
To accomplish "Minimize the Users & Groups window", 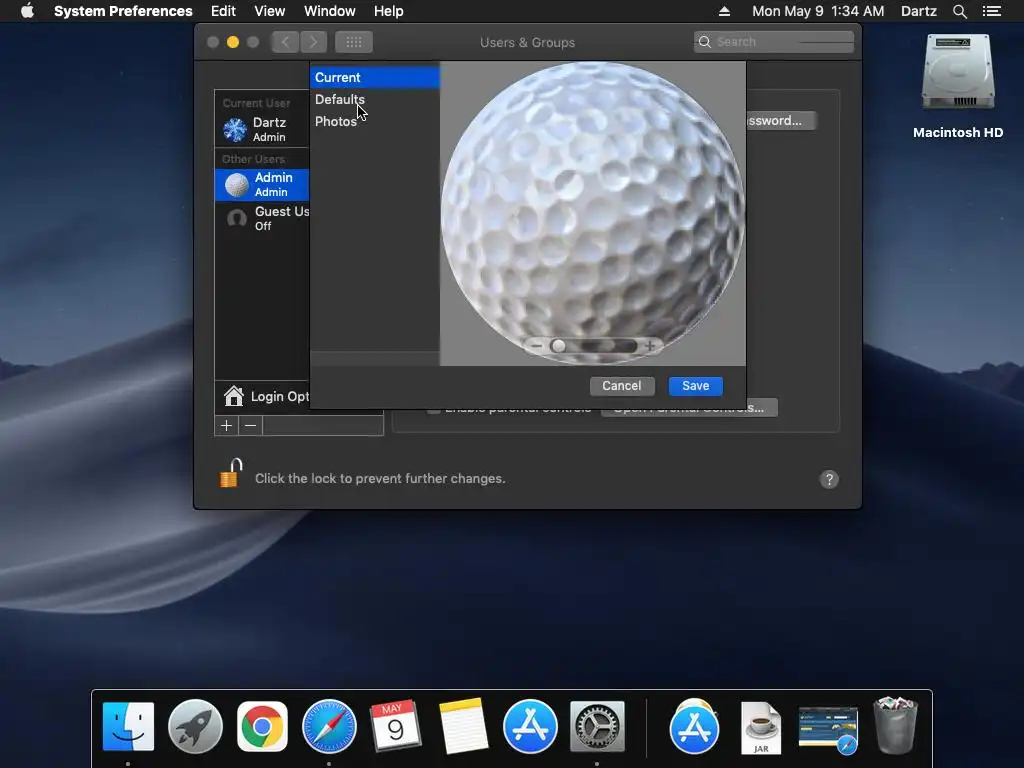I will 232,42.
